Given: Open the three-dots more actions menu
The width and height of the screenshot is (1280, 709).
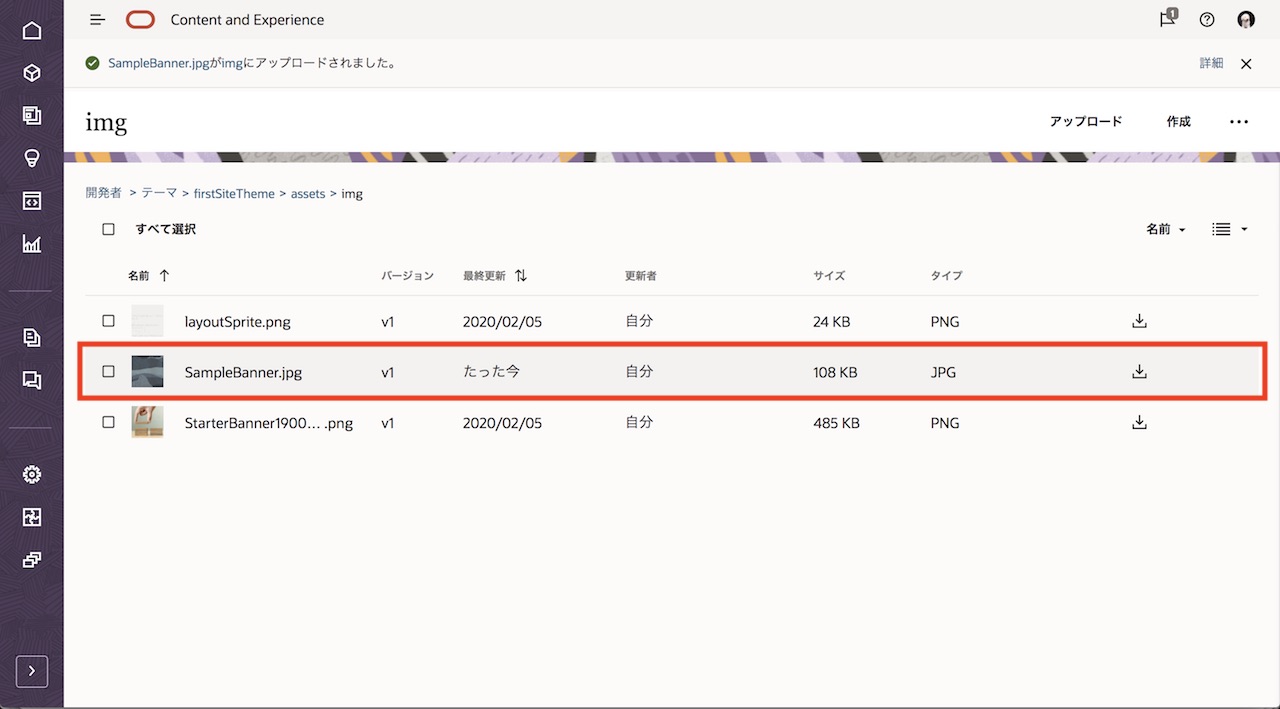Looking at the screenshot, I should pyautogui.click(x=1239, y=122).
